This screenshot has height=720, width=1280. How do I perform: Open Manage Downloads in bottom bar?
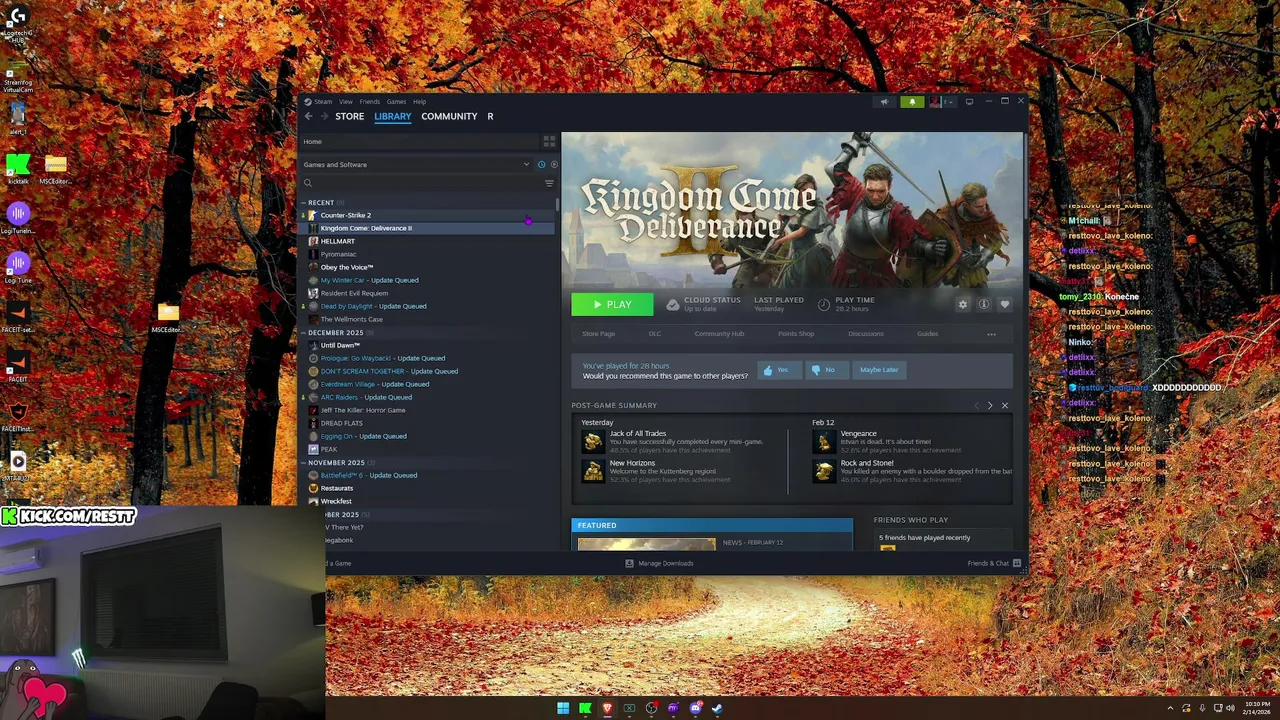[659, 563]
